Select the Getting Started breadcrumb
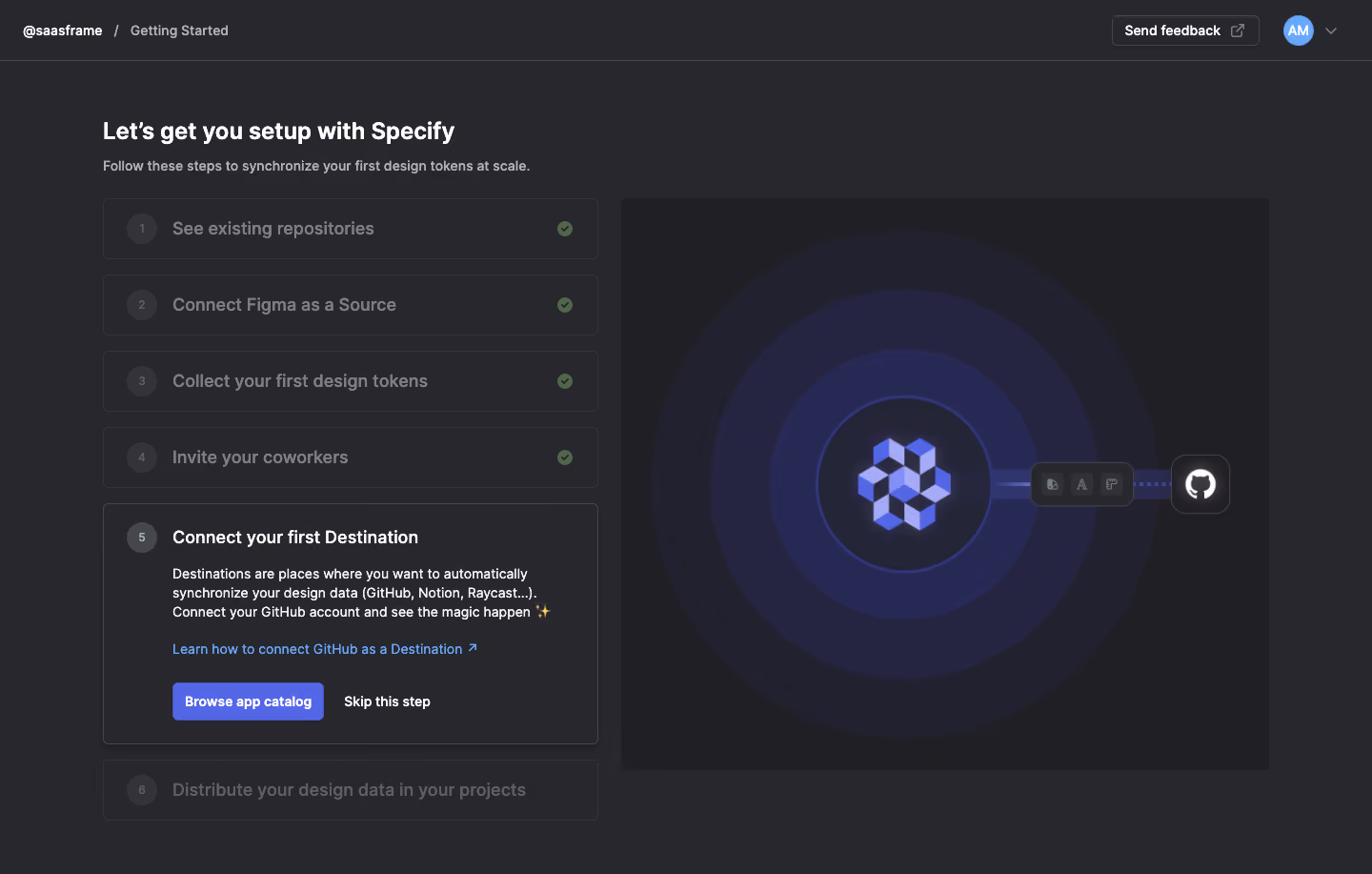Screen dimensions: 1372x874 (179, 30)
